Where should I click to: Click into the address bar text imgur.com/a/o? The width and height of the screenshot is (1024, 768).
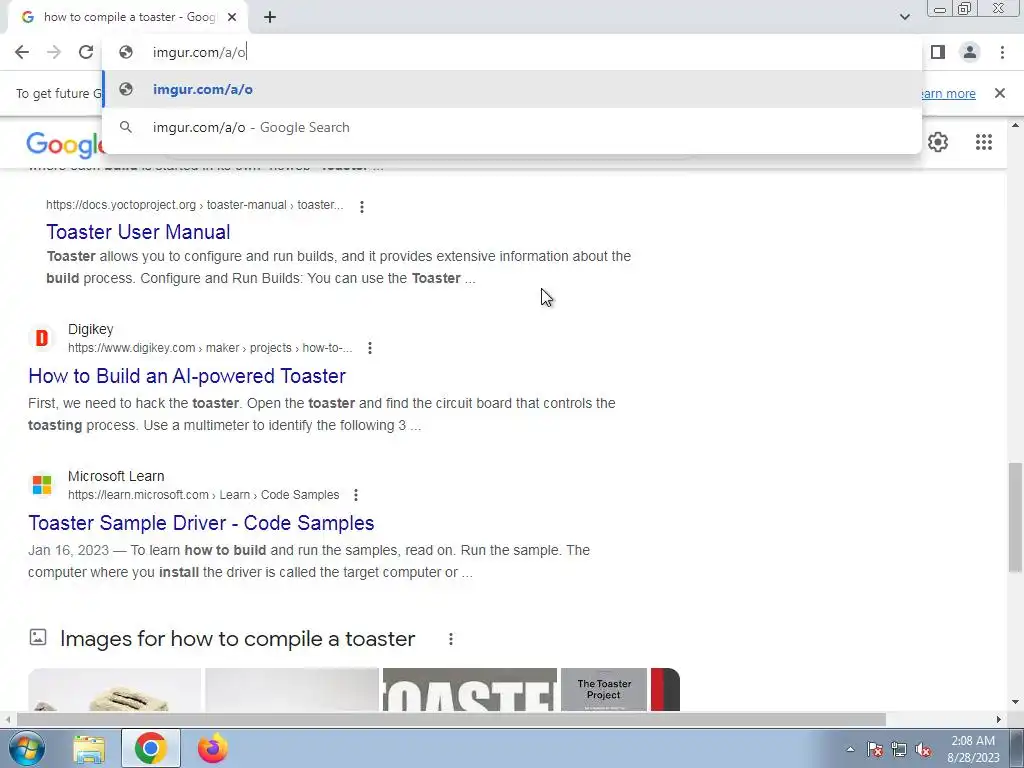tap(199, 52)
